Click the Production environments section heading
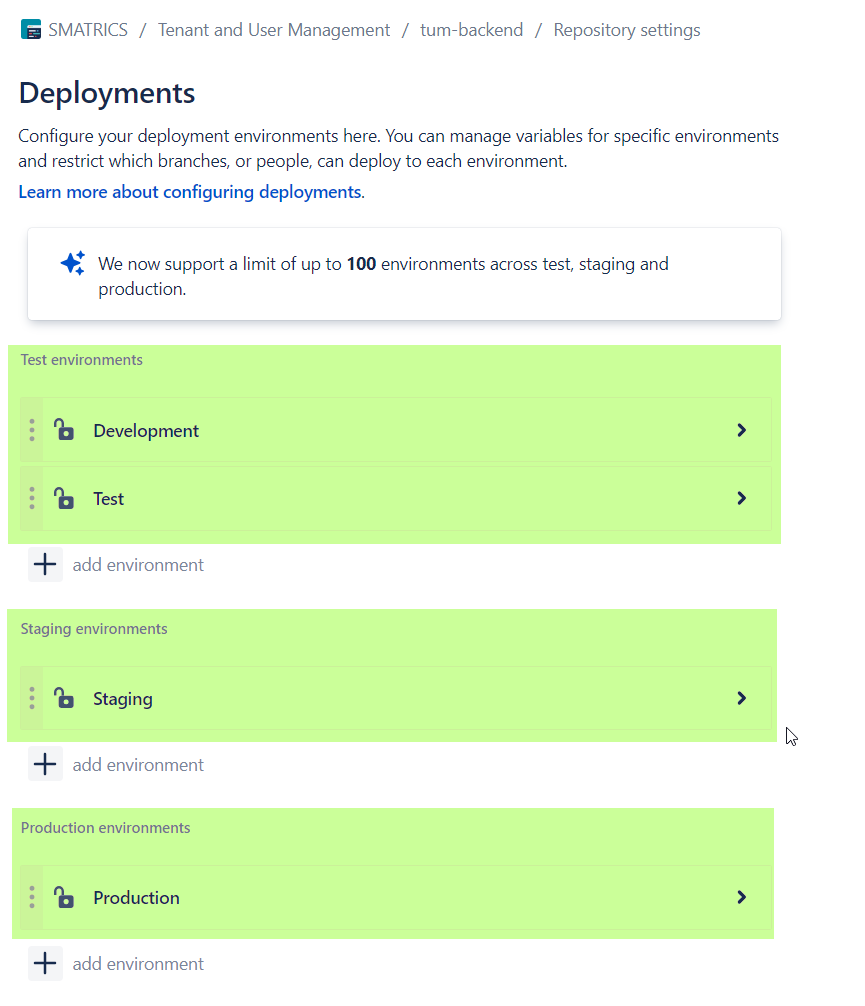 point(105,828)
